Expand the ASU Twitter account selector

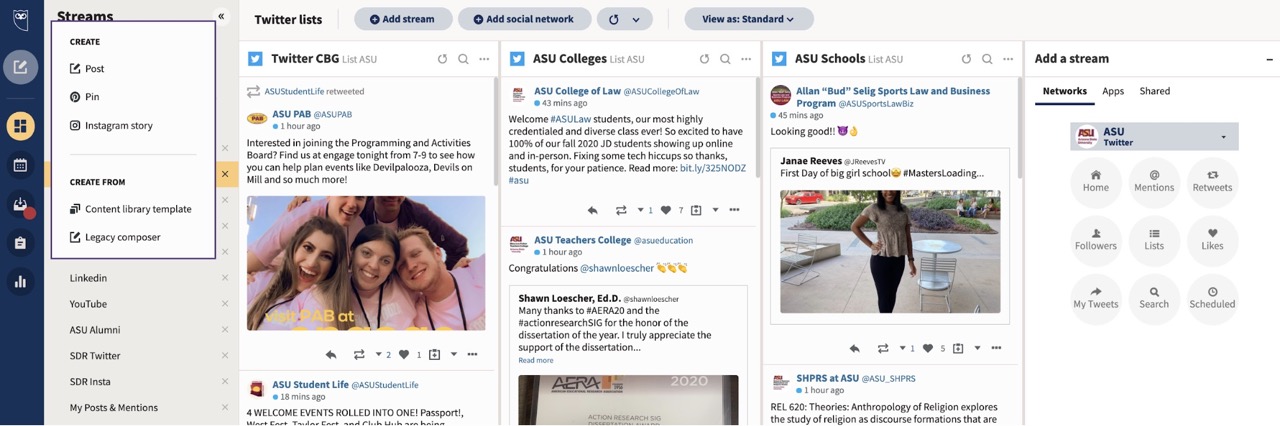(x=1223, y=137)
